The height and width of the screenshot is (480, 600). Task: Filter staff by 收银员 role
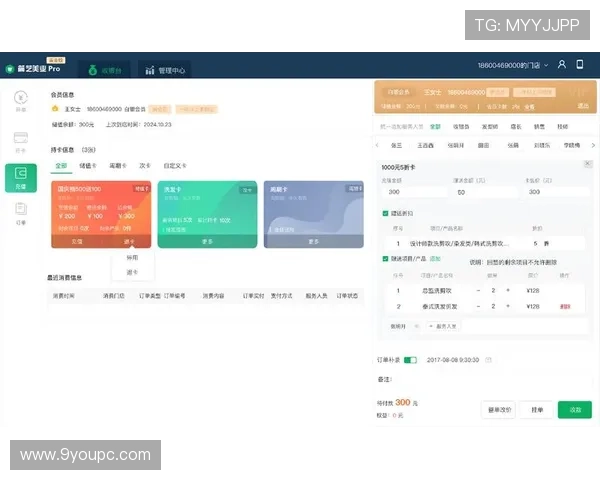pyautogui.click(x=461, y=127)
